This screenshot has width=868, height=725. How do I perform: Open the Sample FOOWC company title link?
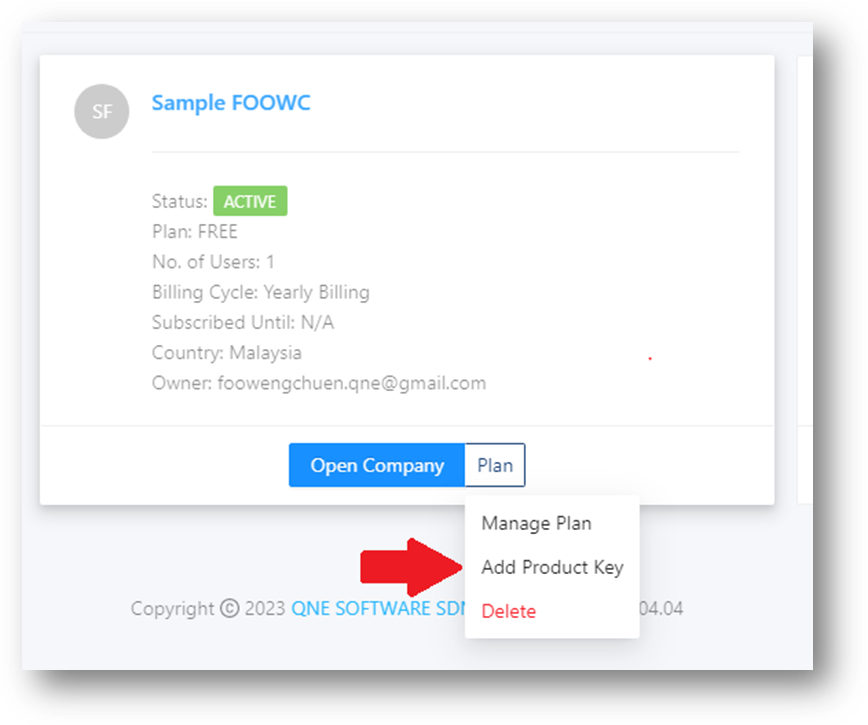click(x=231, y=103)
